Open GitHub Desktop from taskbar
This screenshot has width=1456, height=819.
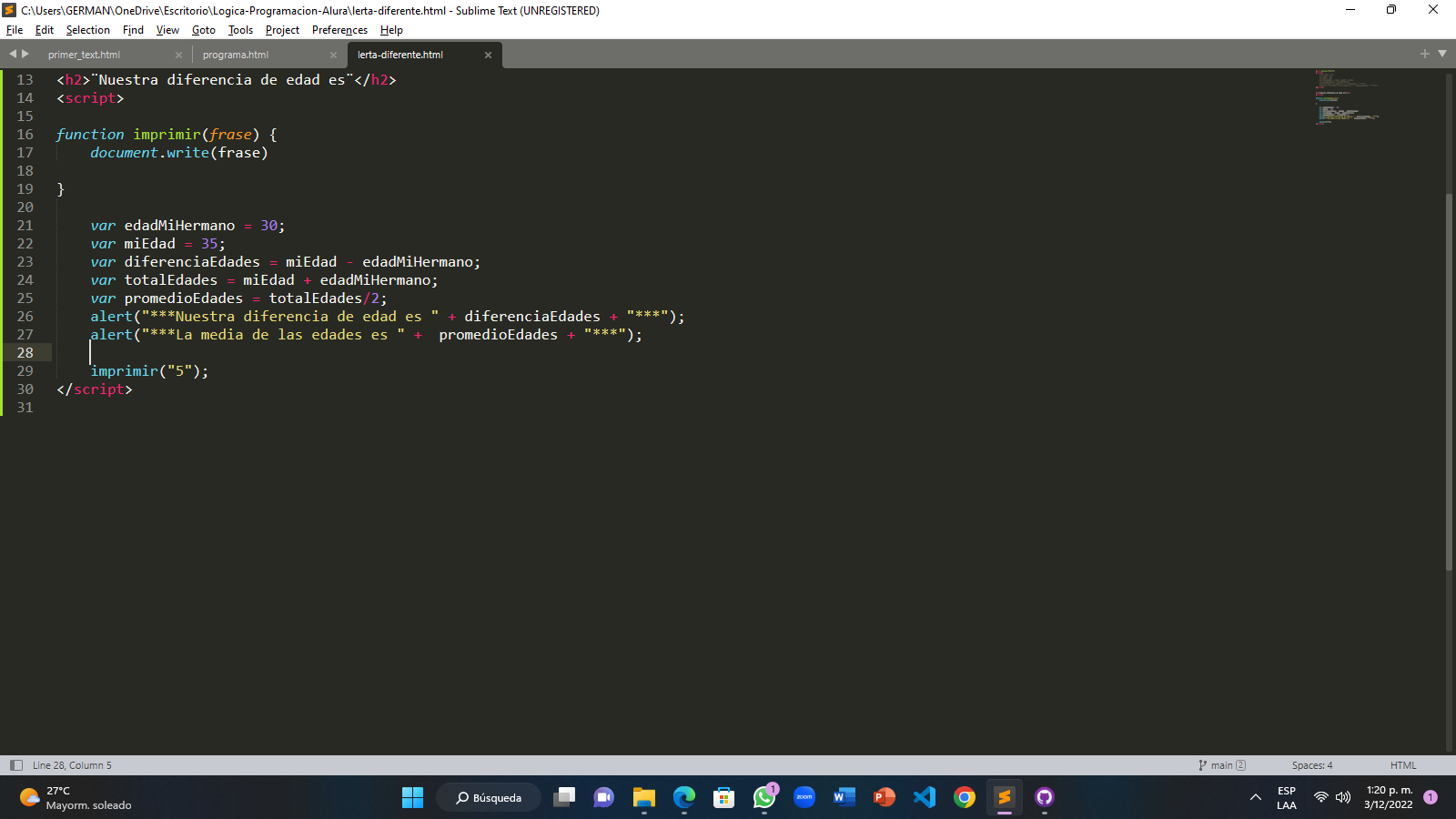click(1045, 798)
